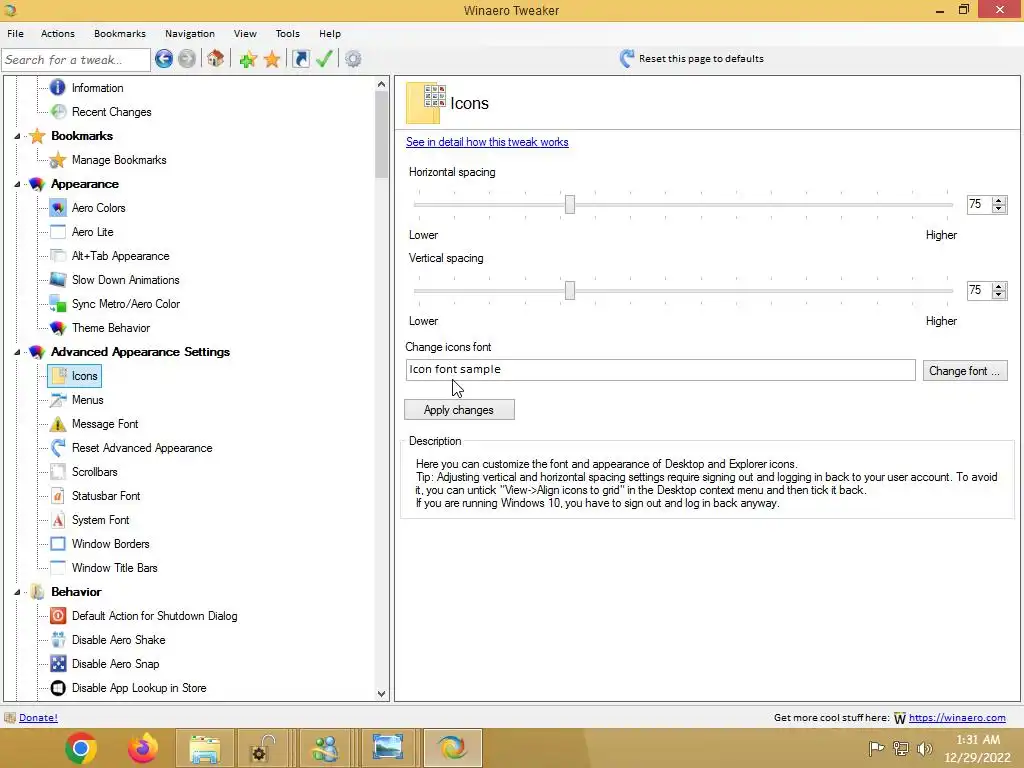Click the forward navigation arrow icon

point(187,59)
